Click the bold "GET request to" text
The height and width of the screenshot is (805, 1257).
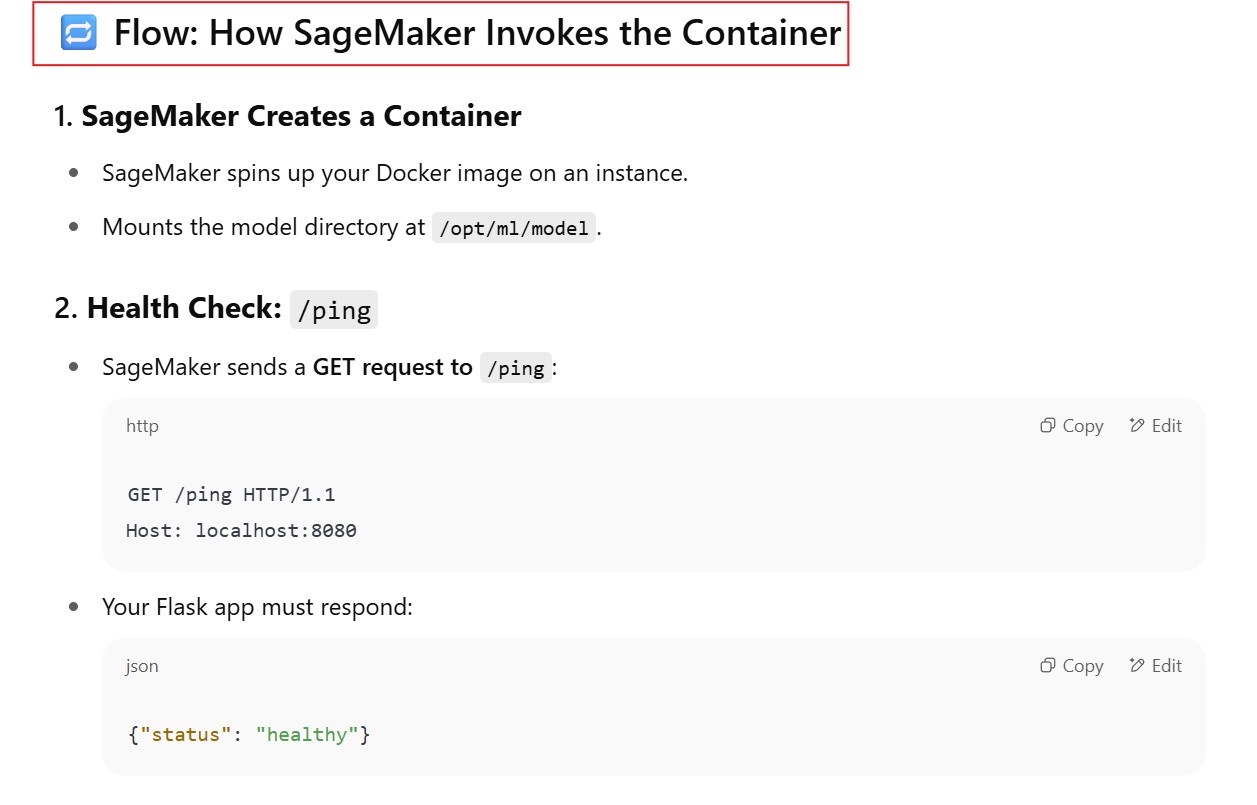tap(392, 367)
